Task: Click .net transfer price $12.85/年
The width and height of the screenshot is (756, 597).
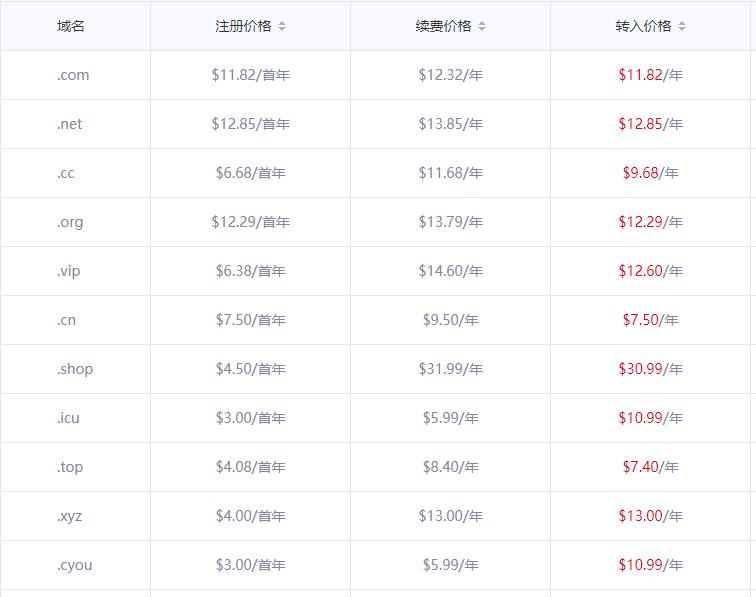Action: coord(650,124)
